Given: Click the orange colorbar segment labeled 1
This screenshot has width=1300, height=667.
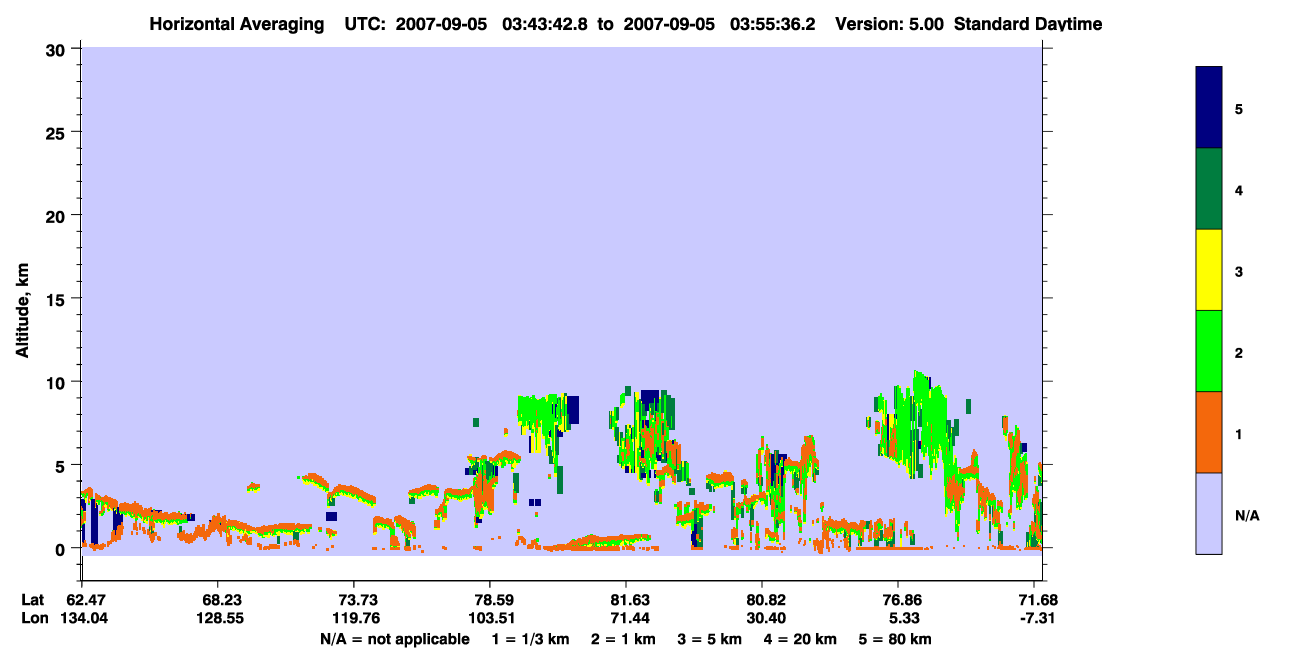Looking at the screenshot, I should pyautogui.click(x=1209, y=432).
